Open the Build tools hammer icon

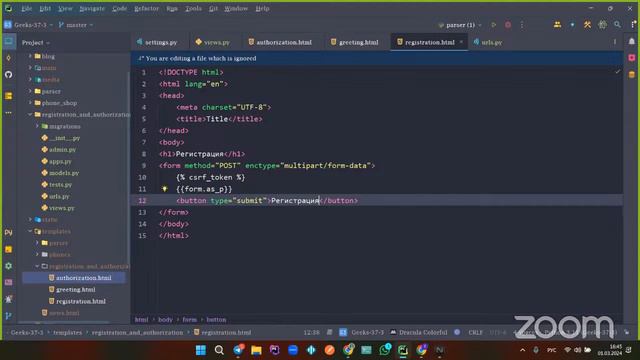point(587,25)
